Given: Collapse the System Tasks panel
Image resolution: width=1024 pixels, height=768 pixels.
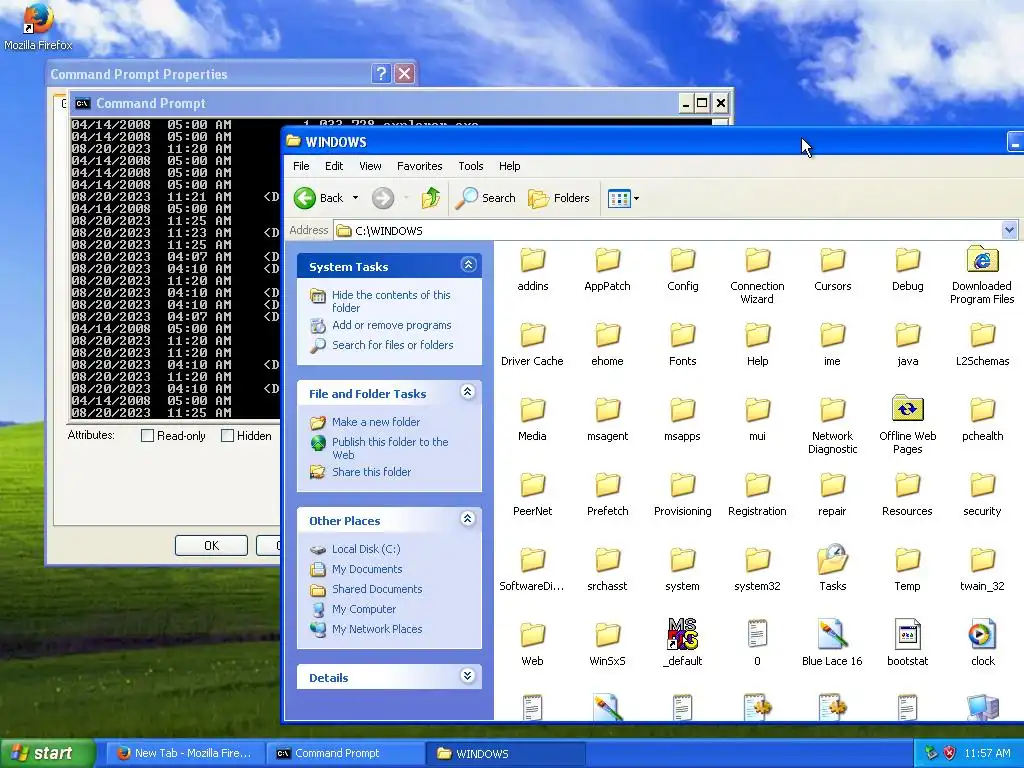Looking at the screenshot, I should tap(468, 264).
